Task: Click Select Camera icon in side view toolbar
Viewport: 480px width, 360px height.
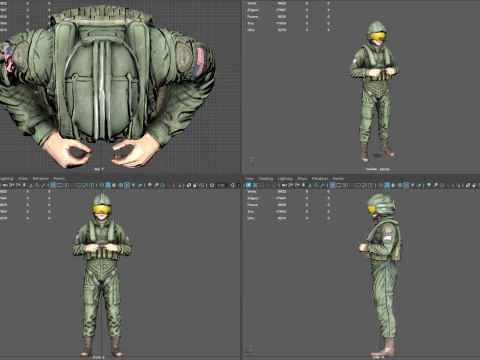Action: 284,185
